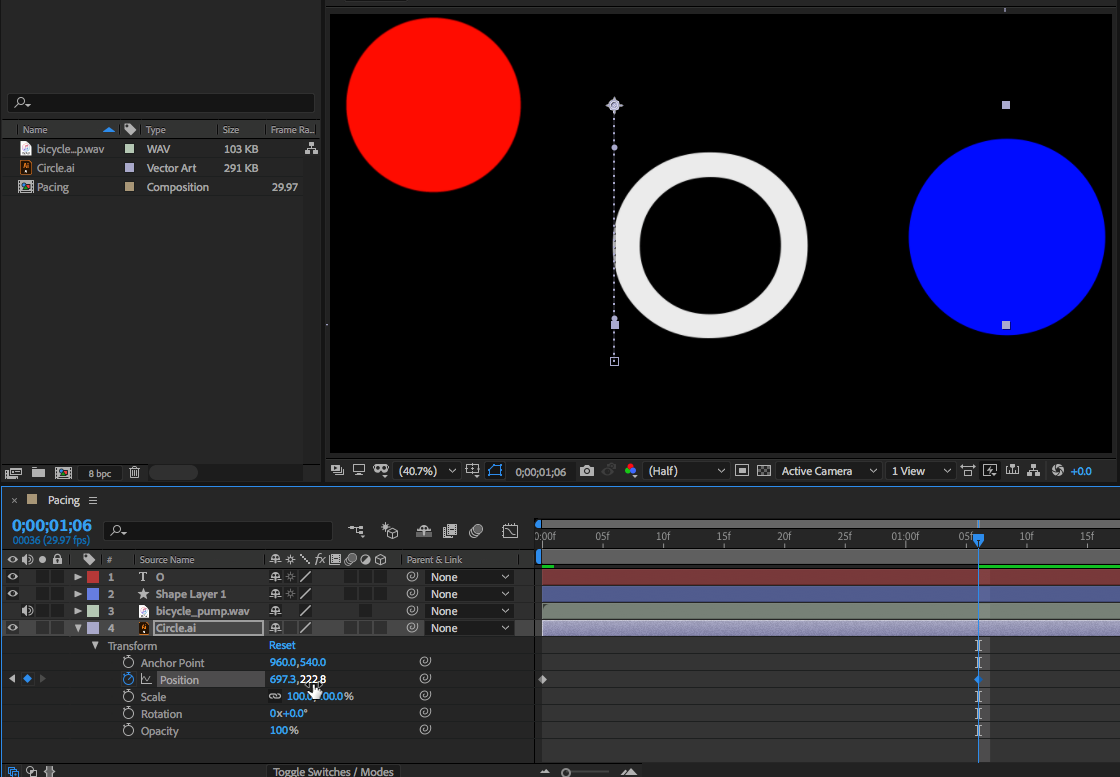
Task: Collapse the Transform property group
Action: click(95, 646)
